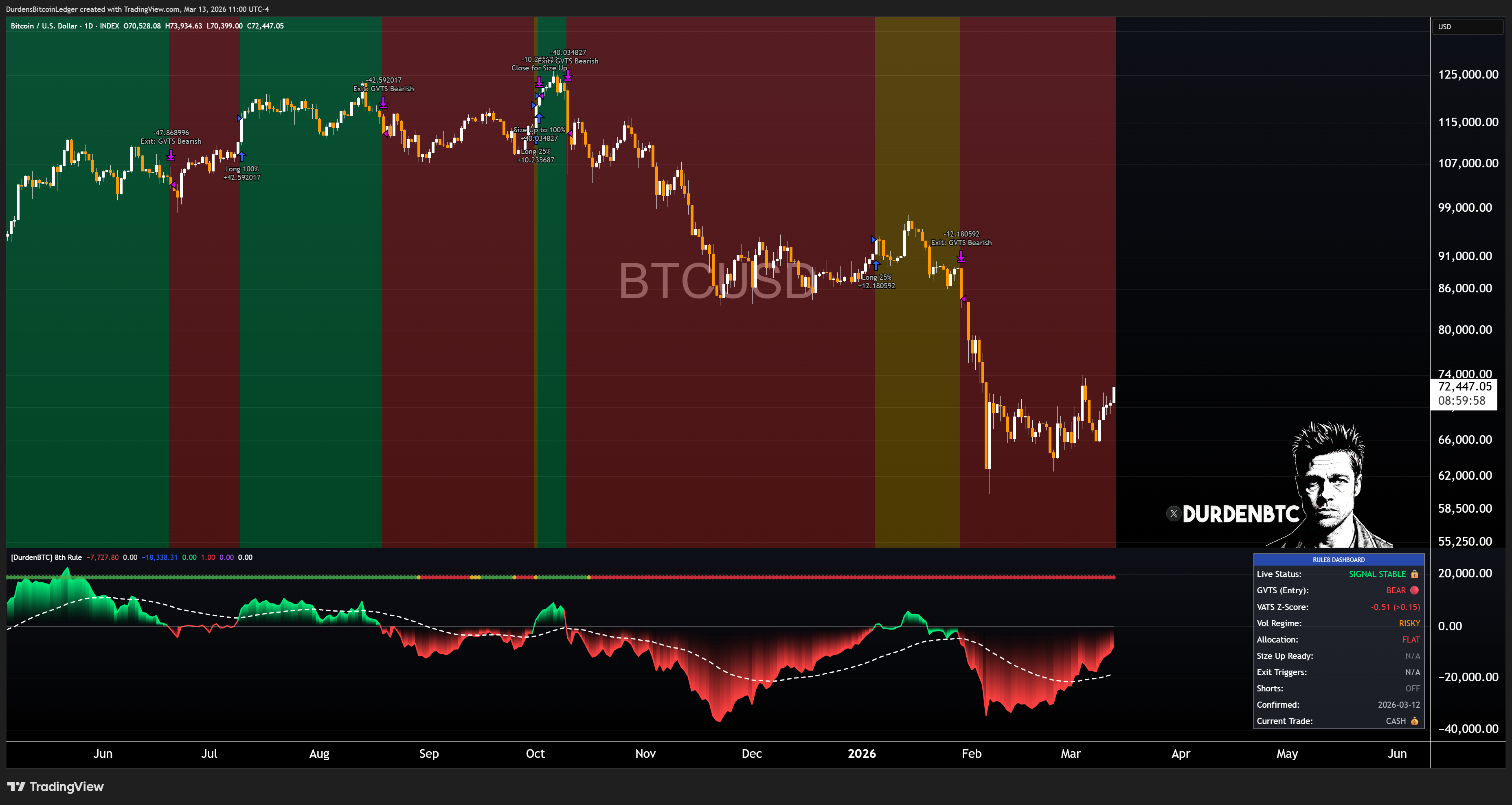Click the 2026 label on time axis

coord(862,753)
